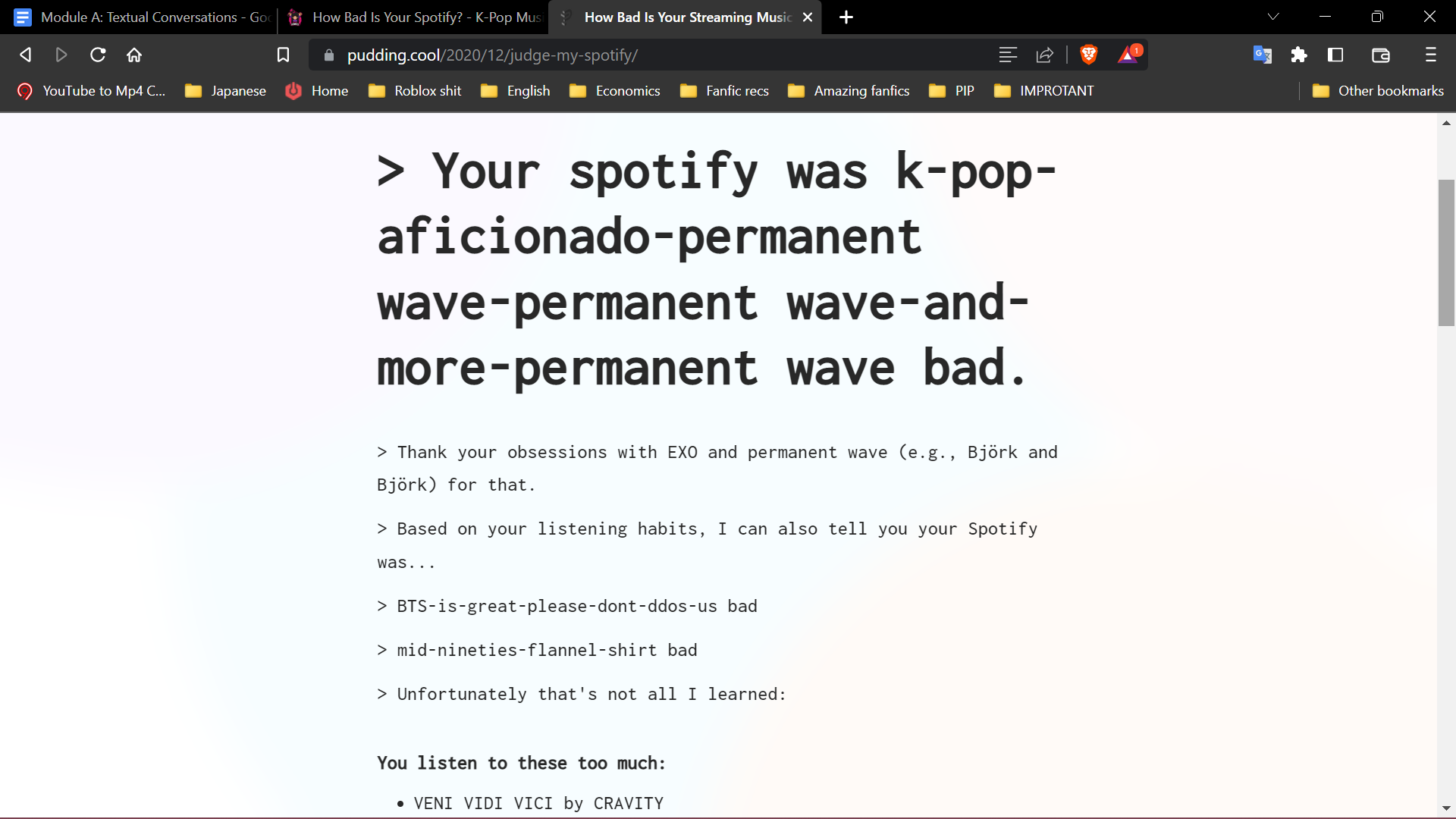This screenshot has width=1456, height=819.
Task: Open the IMPROTANT bookmarks folder
Action: coord(1044,90)
